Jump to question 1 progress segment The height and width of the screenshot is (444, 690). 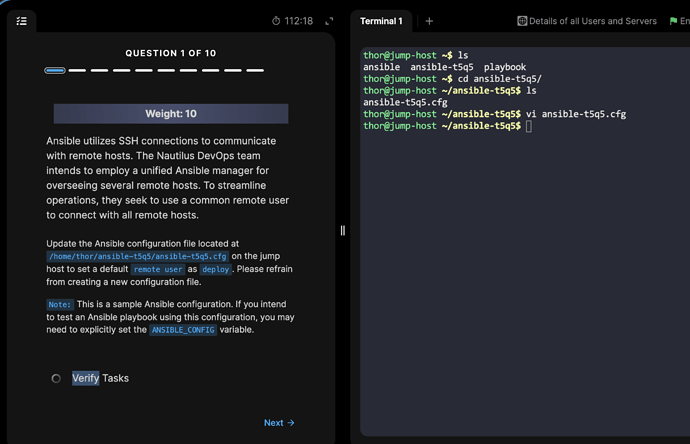pyautogui.click(x=55, y=70)
